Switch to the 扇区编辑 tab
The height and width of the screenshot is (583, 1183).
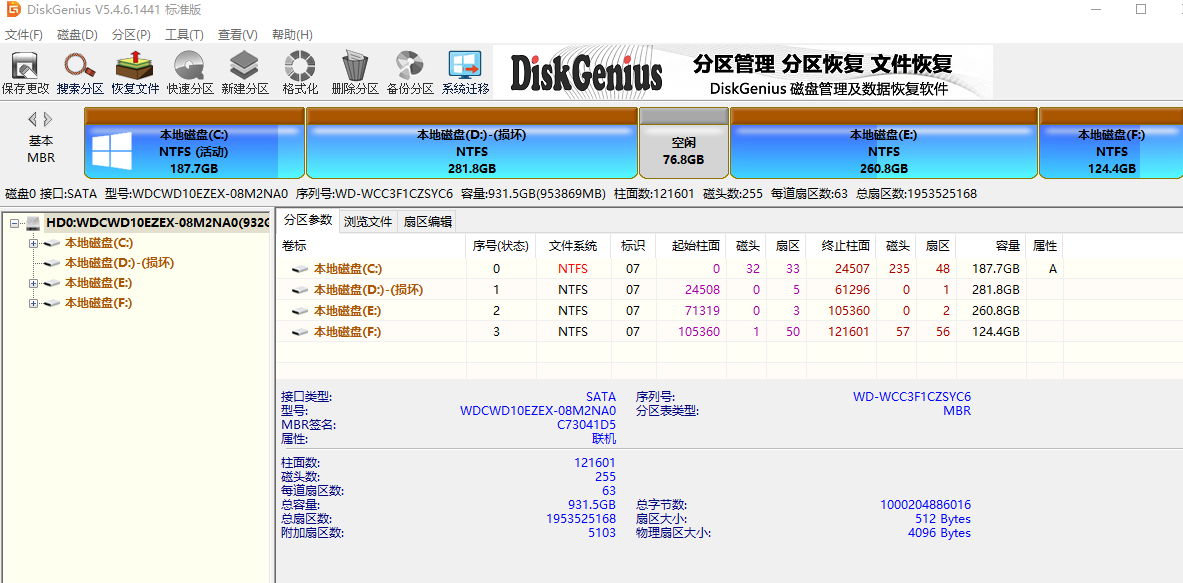point(428,222)
